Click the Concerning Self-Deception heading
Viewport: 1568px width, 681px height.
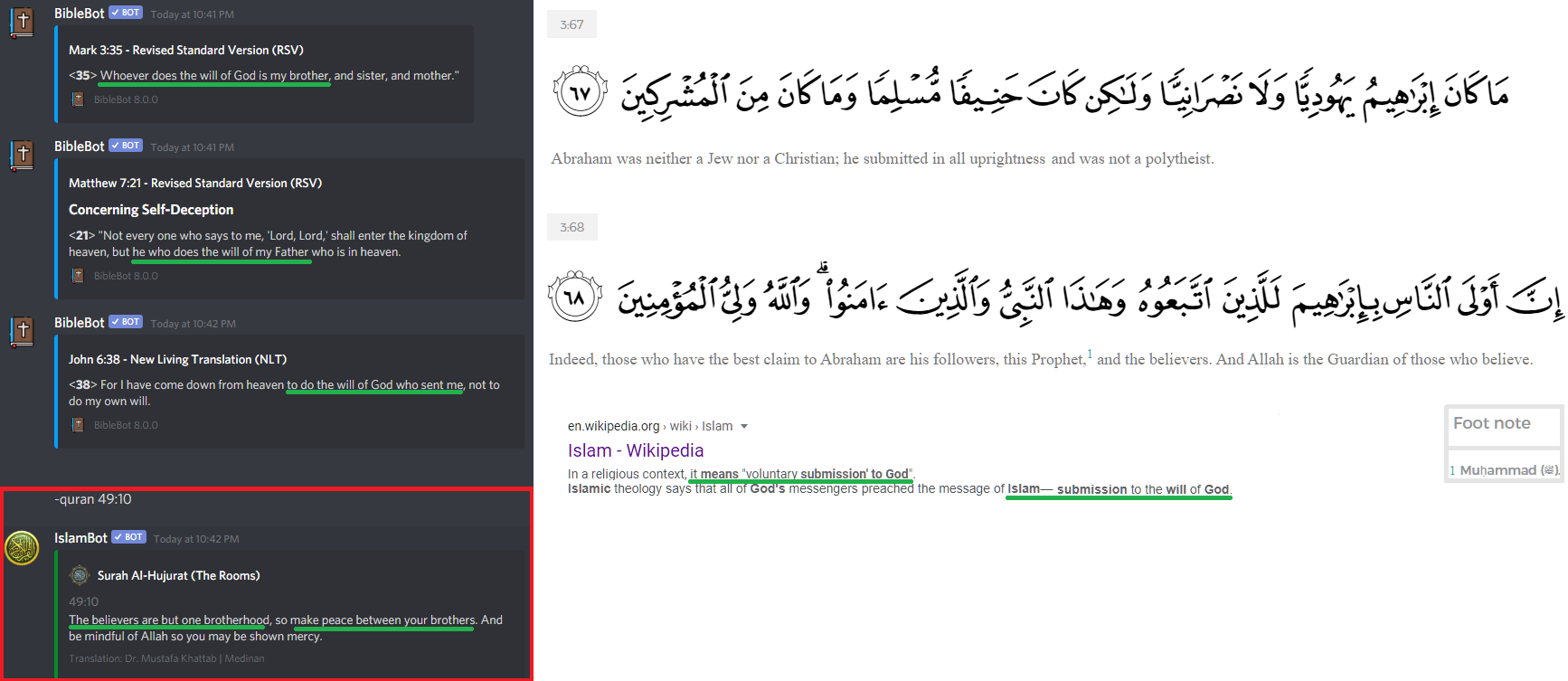click(x=151, y=210)
